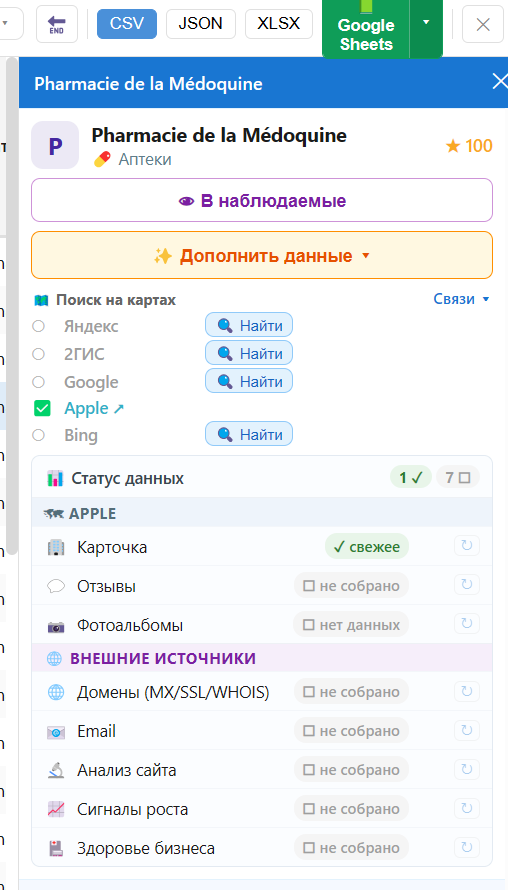
Task: Click не собрано in Домены row
Action: tap(351, 692)
